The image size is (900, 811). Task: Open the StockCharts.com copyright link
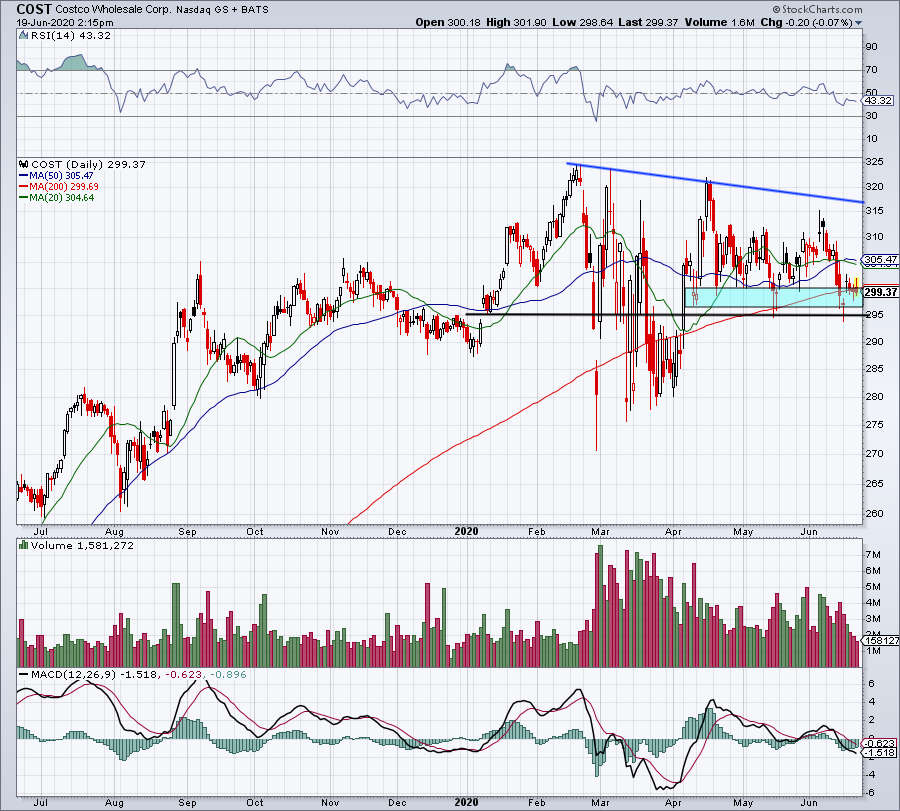pos(817,9)
